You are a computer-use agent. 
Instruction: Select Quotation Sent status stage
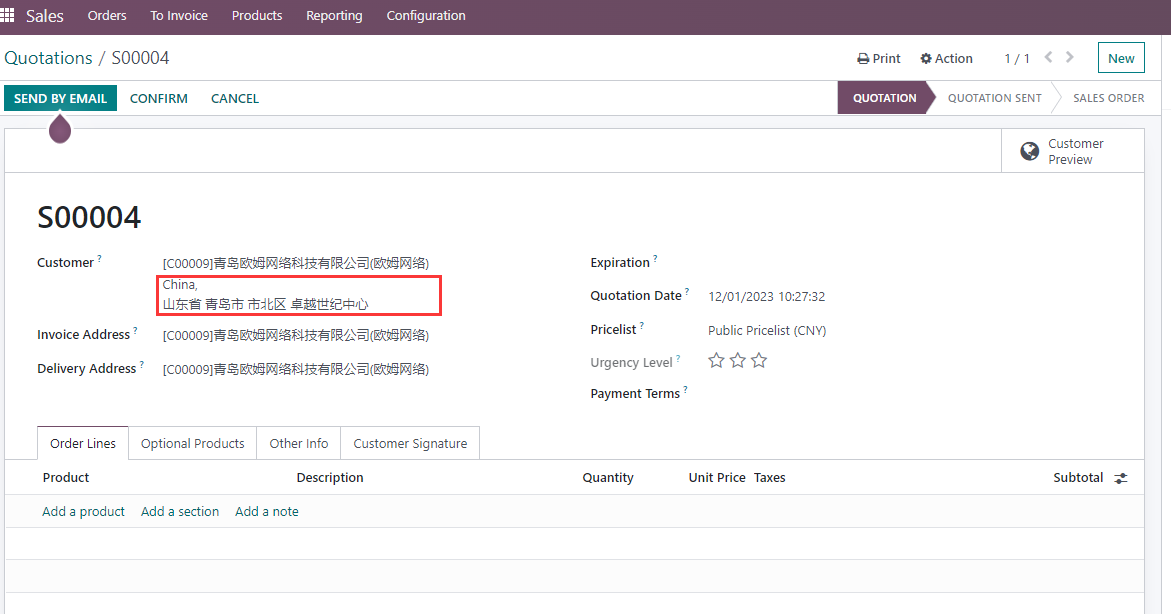coord(994,98)
